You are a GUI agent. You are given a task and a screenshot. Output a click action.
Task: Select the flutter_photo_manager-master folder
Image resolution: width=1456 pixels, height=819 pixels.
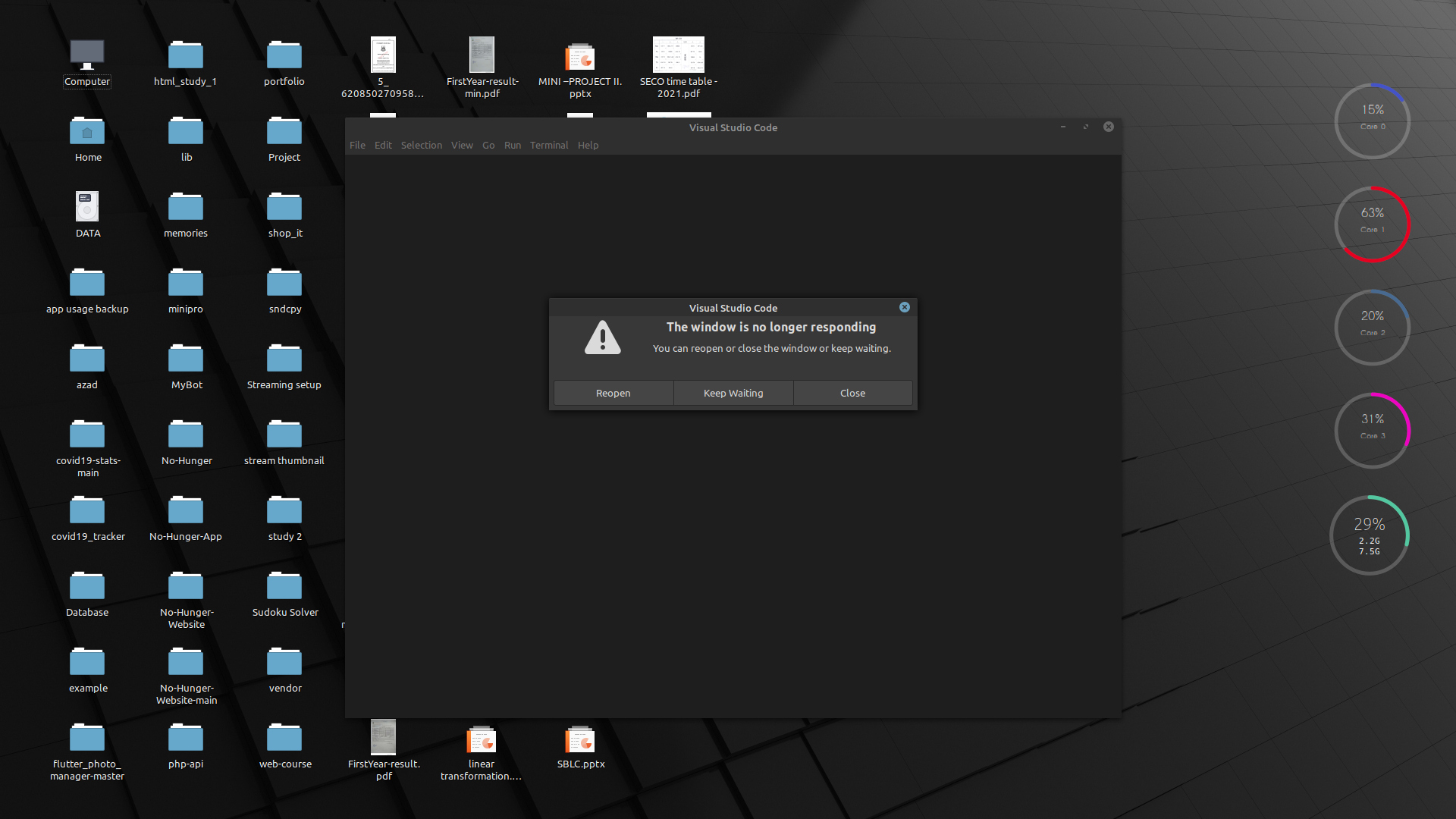[87, 752]
